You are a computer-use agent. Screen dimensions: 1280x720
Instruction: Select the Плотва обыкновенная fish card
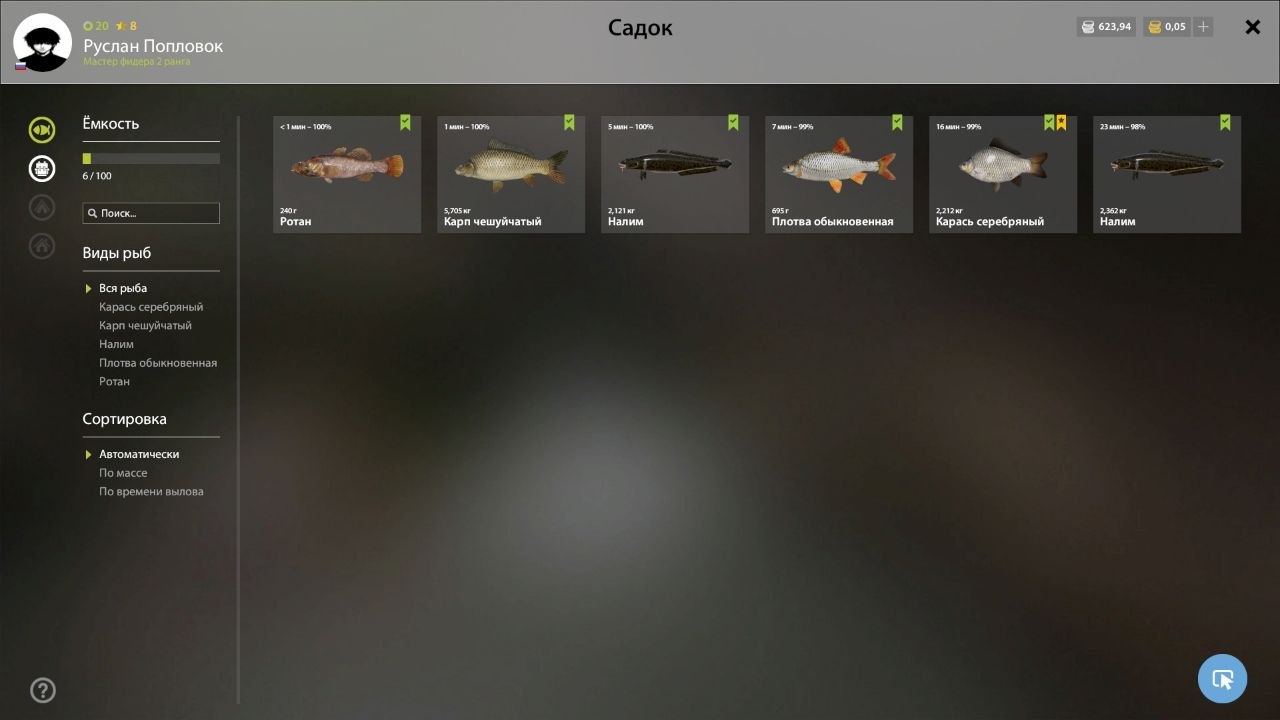pos(839,174)
